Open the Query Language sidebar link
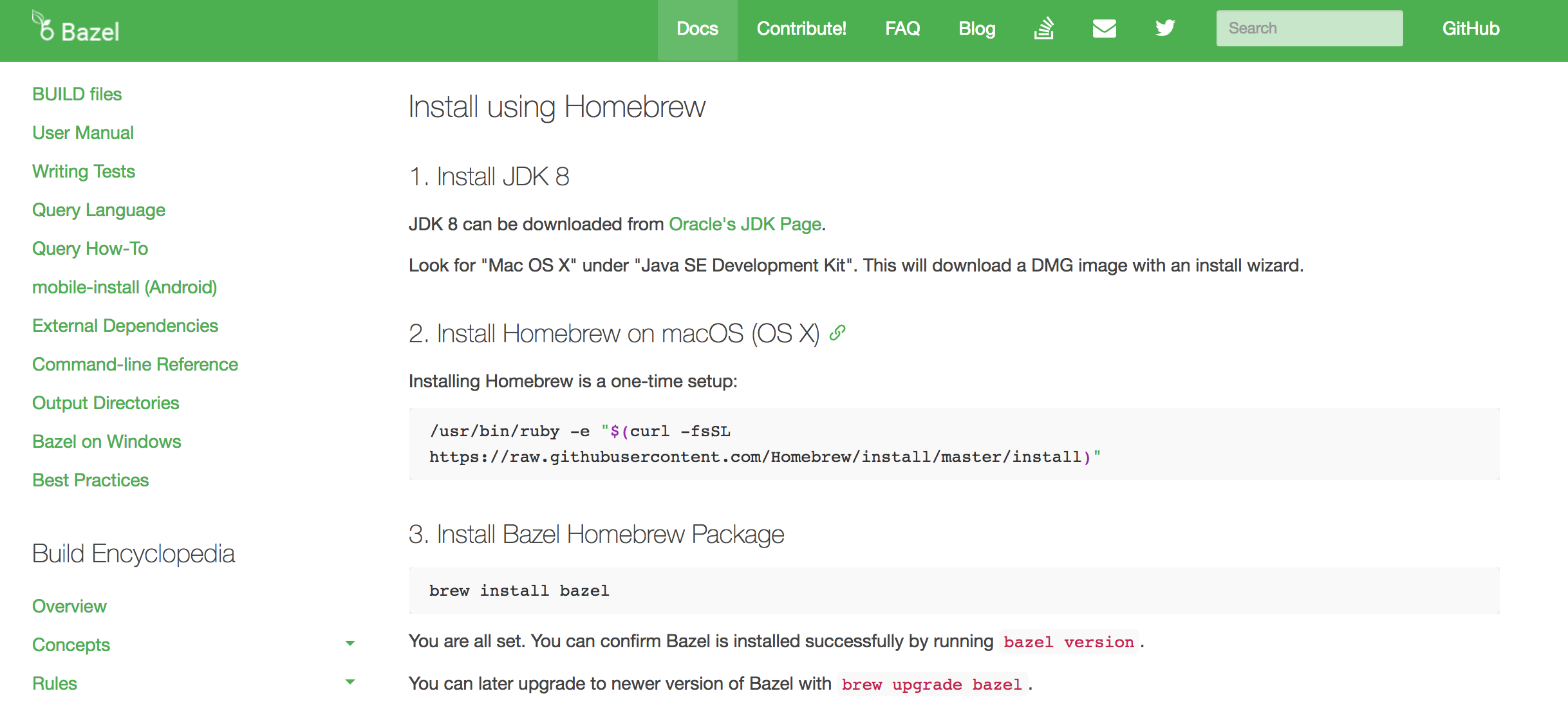Screen dimensions: 1568x718 point(98,210)
